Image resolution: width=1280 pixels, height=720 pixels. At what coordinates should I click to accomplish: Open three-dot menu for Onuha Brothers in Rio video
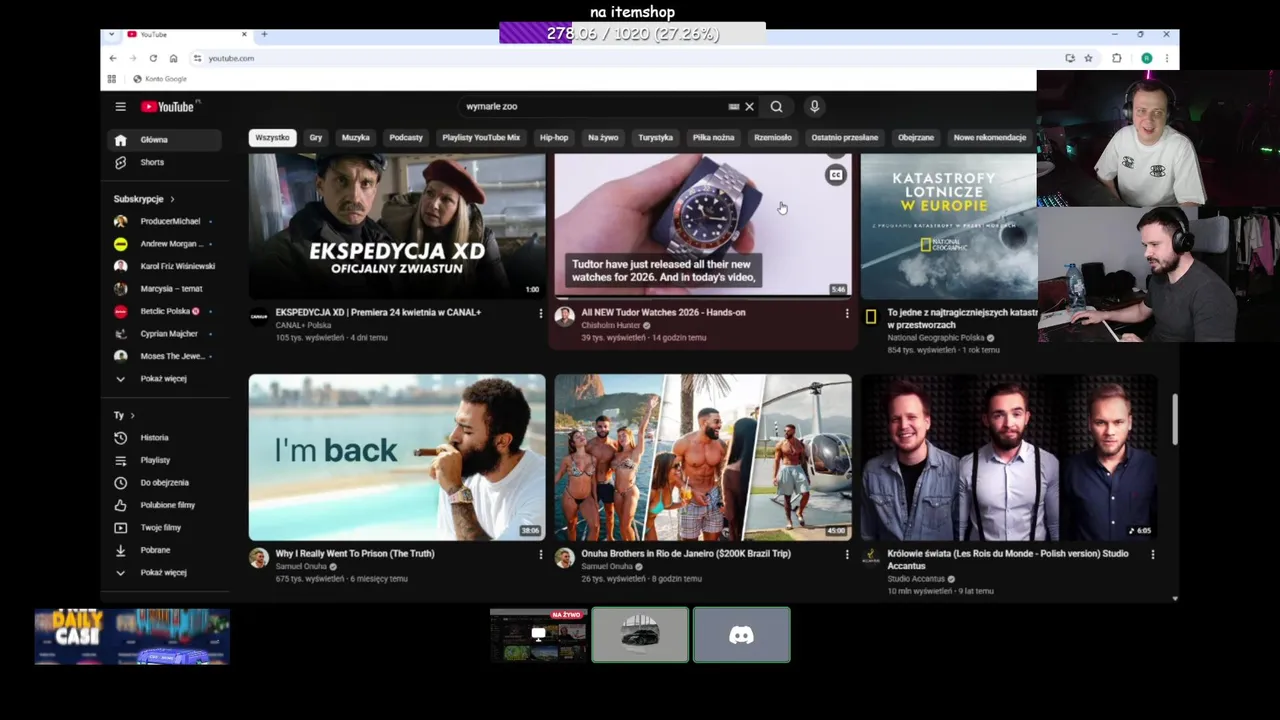pyautogui.click(x=847, y=554)
